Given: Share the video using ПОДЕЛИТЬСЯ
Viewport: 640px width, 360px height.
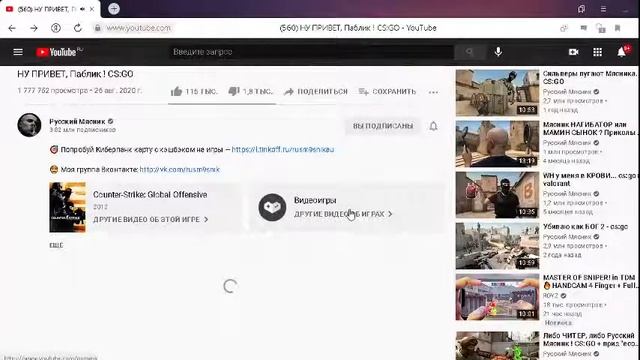Looking at the screenshot, I should coord(316,91).
